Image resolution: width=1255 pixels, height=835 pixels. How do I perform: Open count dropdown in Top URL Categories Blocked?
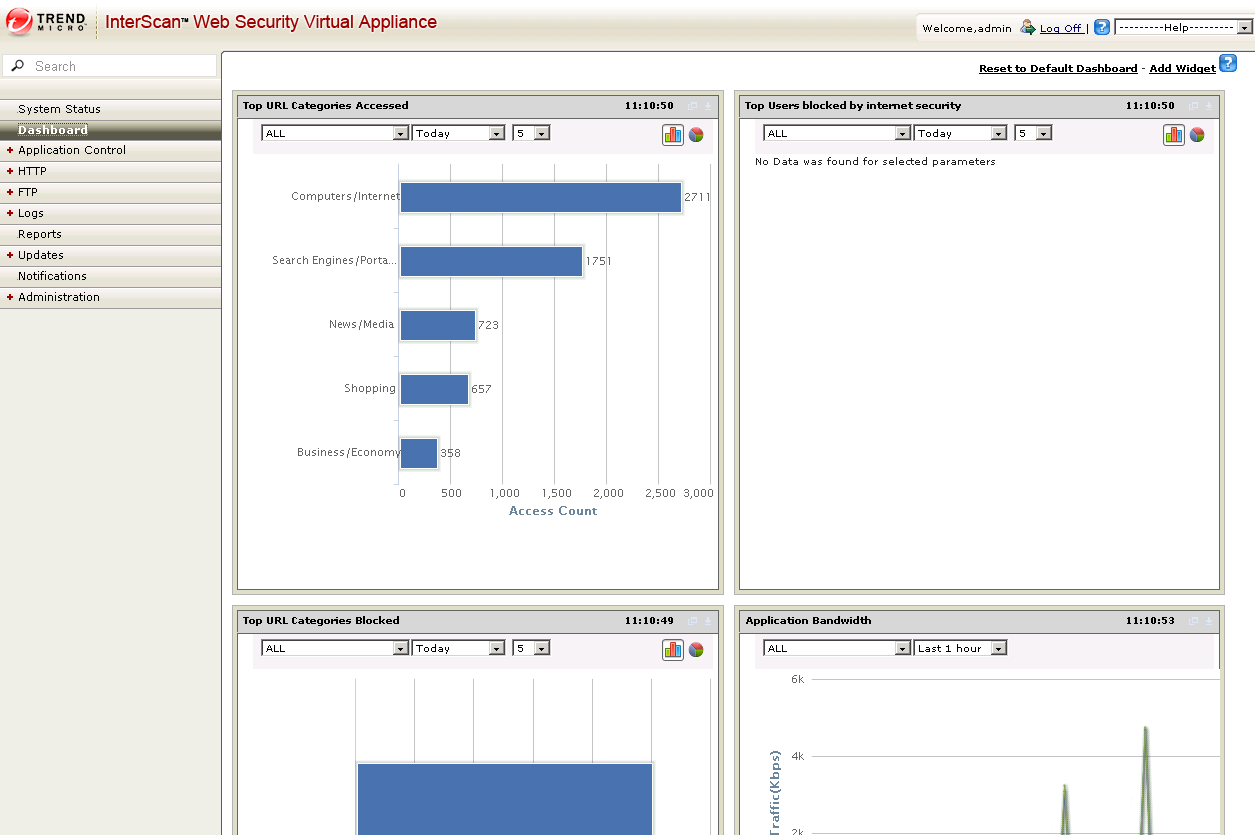click(531, 648)
